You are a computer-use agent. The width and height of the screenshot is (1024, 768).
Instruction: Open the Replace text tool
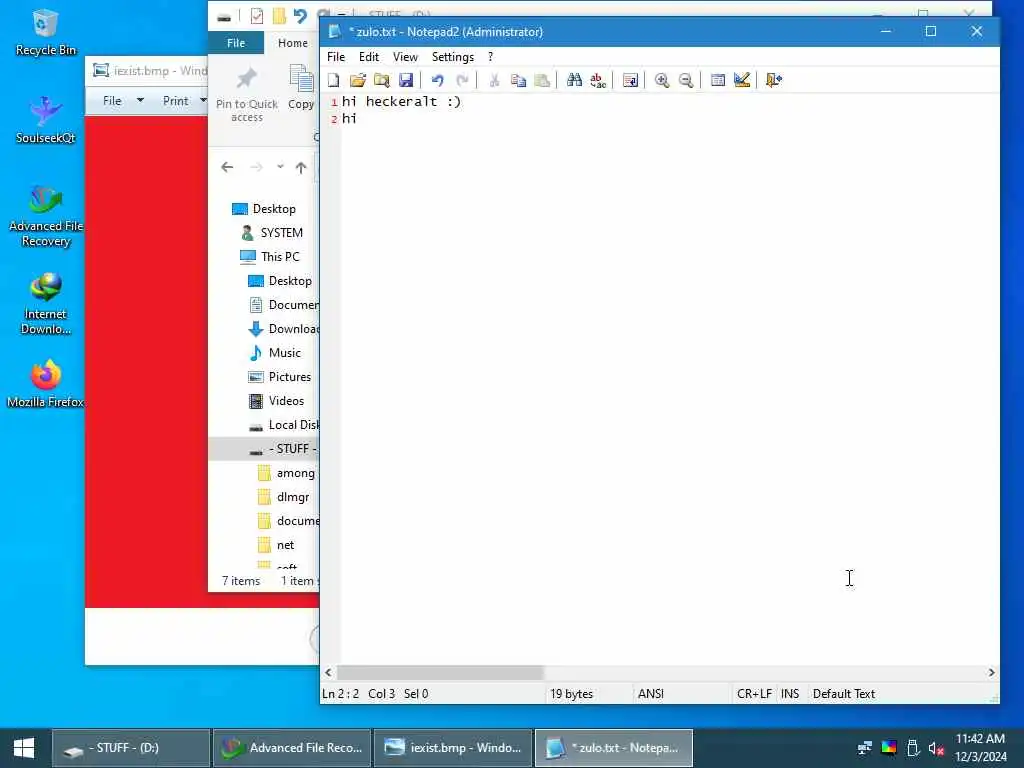click(598, 80)
